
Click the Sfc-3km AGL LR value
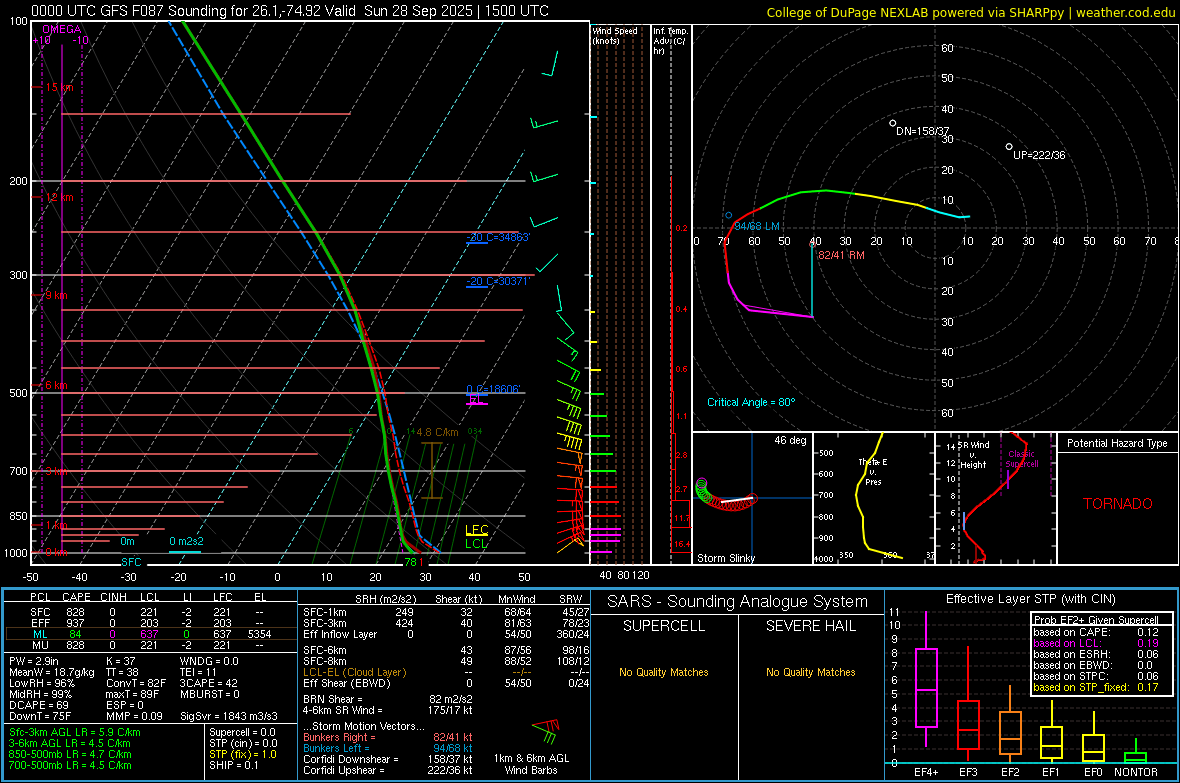(75, 732)
